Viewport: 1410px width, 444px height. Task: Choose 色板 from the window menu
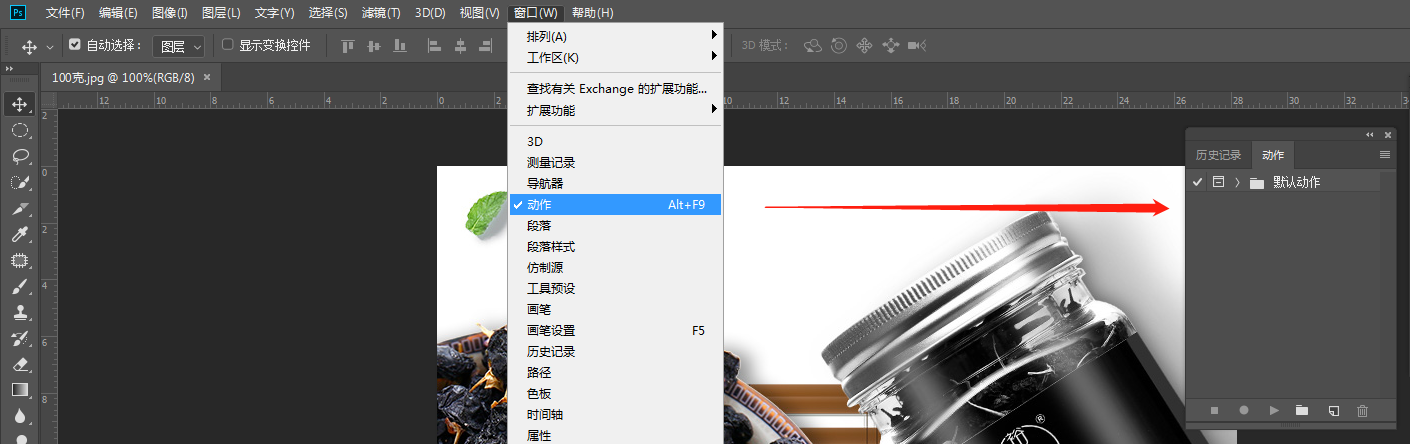tap(615, 393)
